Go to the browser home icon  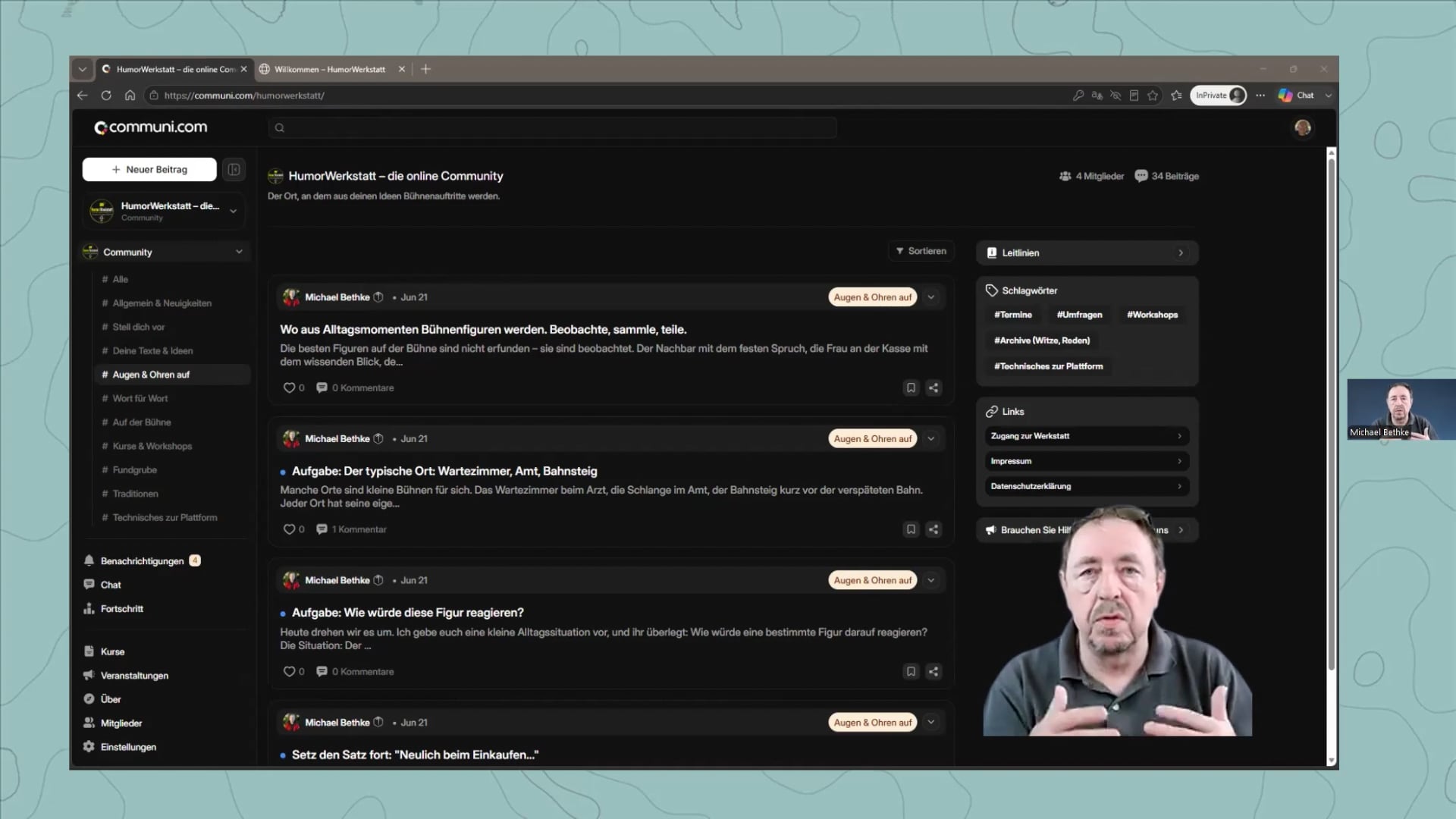pos(130,96)
